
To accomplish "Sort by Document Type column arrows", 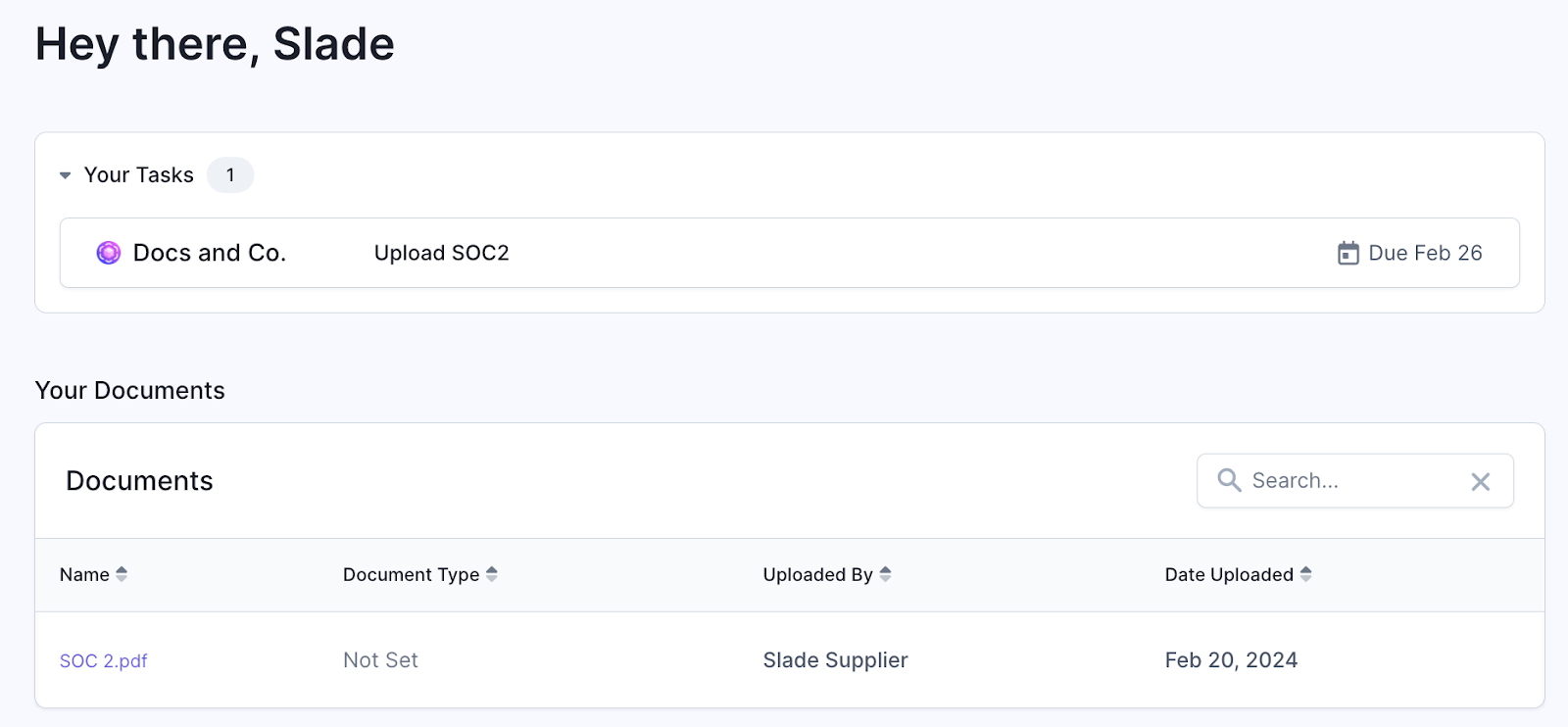I will point(492,574).
